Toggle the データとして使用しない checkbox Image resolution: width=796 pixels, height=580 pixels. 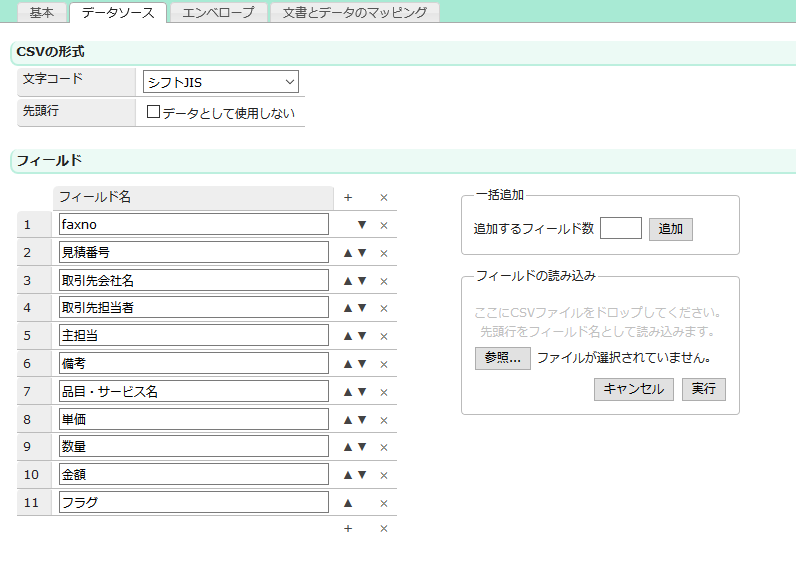[x=154, y=112]
